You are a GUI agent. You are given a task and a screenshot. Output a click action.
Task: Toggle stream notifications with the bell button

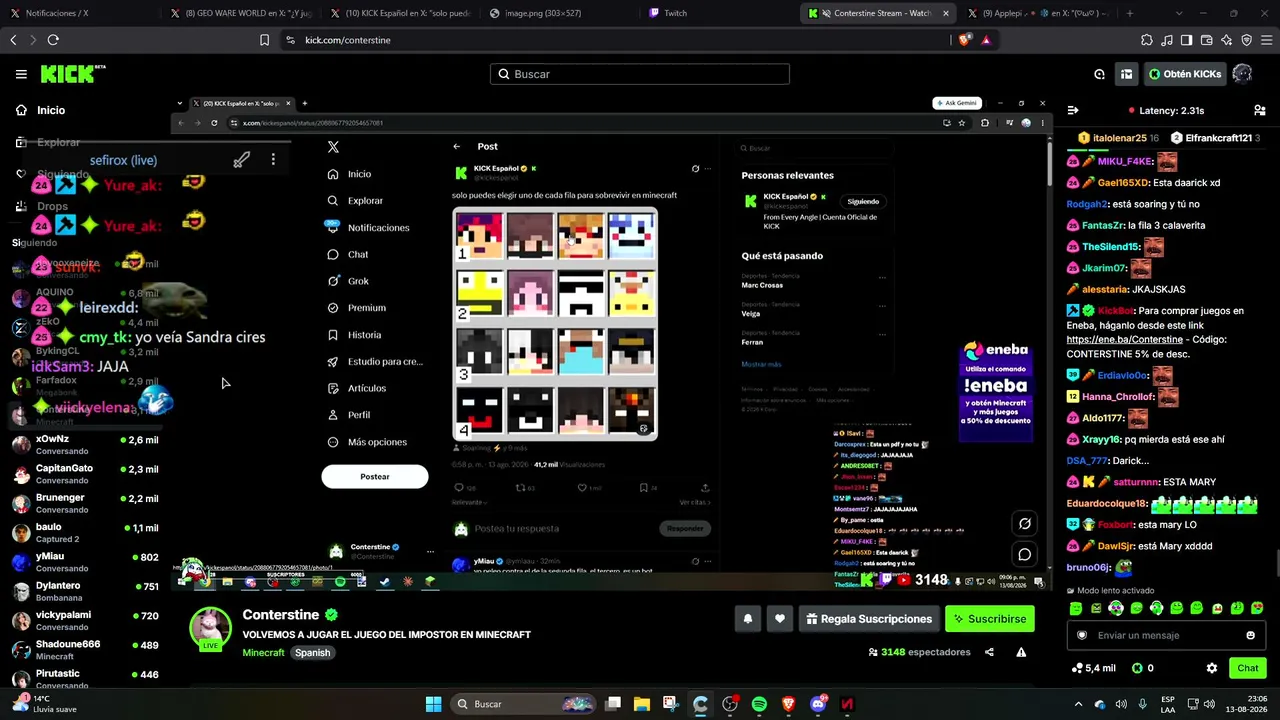coord(747,619)
